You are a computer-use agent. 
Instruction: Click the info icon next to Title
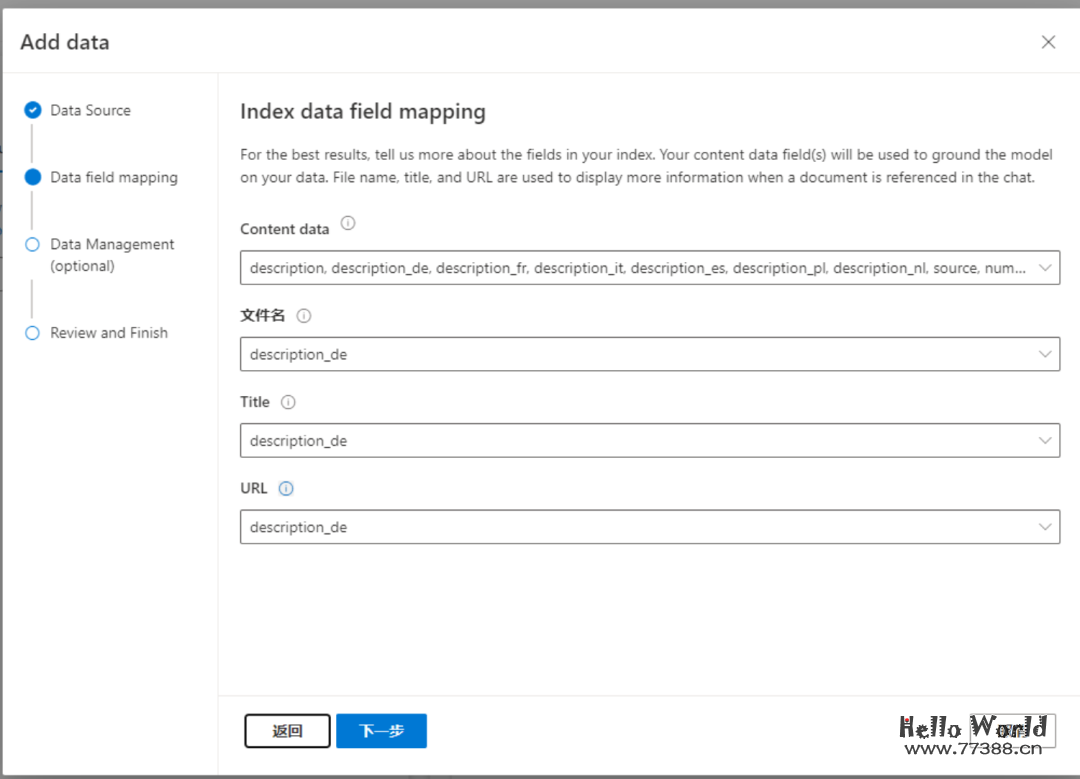[288, 402]
